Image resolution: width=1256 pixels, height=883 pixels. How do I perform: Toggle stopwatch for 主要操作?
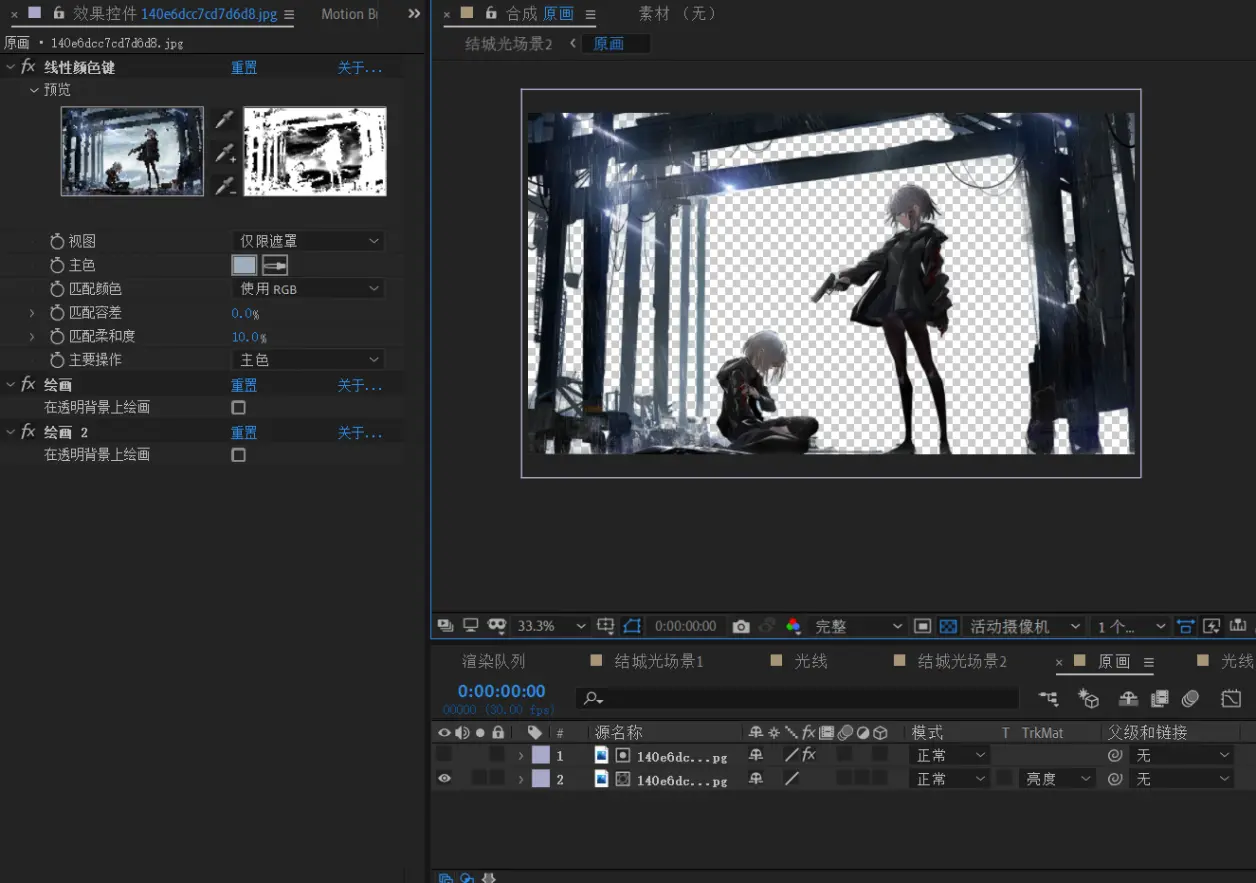[57, 360]
